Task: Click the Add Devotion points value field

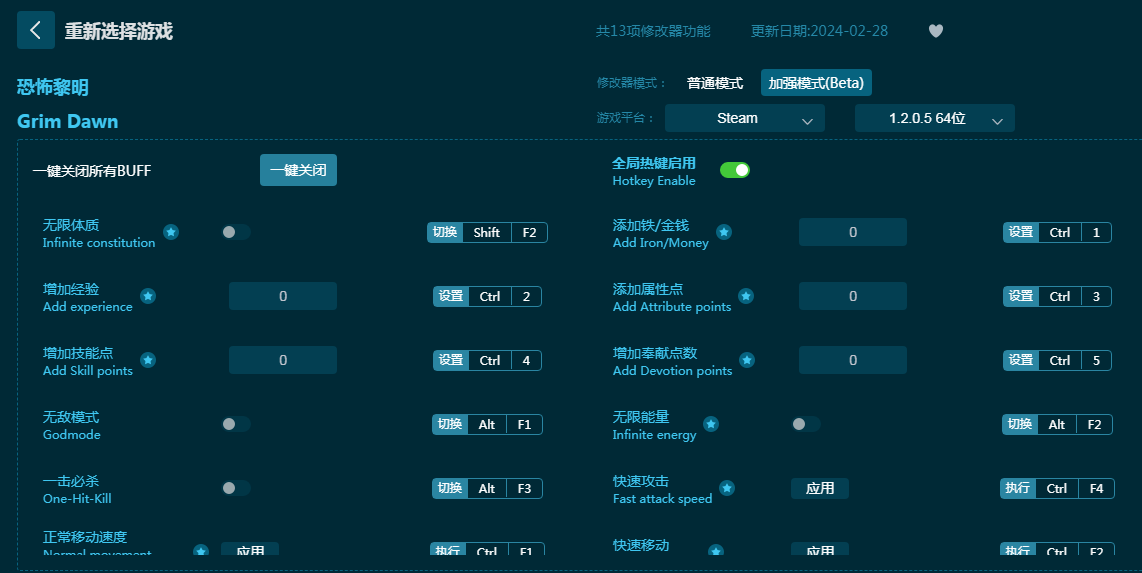Action: pos(853,360)
